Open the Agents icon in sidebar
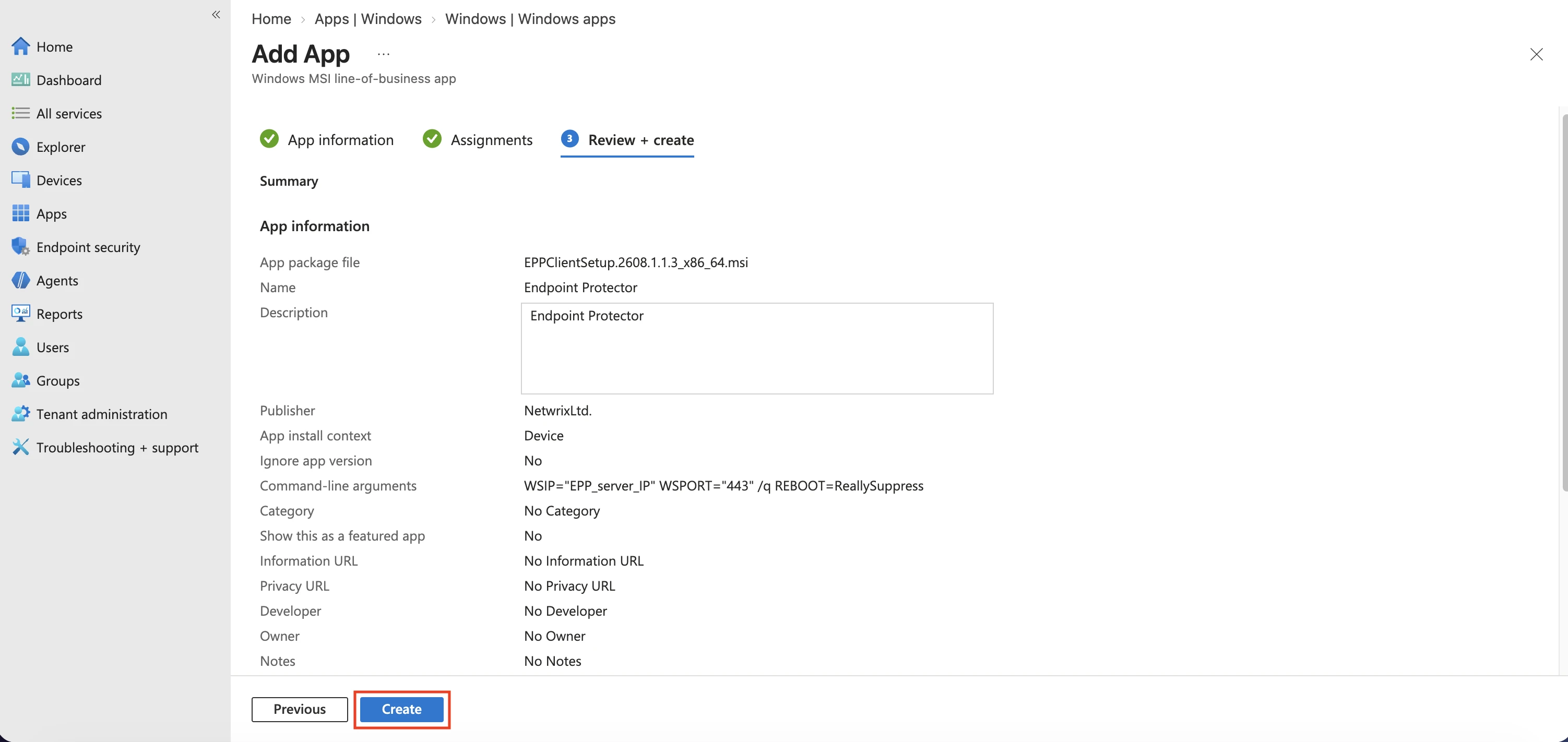 (21, 281)
